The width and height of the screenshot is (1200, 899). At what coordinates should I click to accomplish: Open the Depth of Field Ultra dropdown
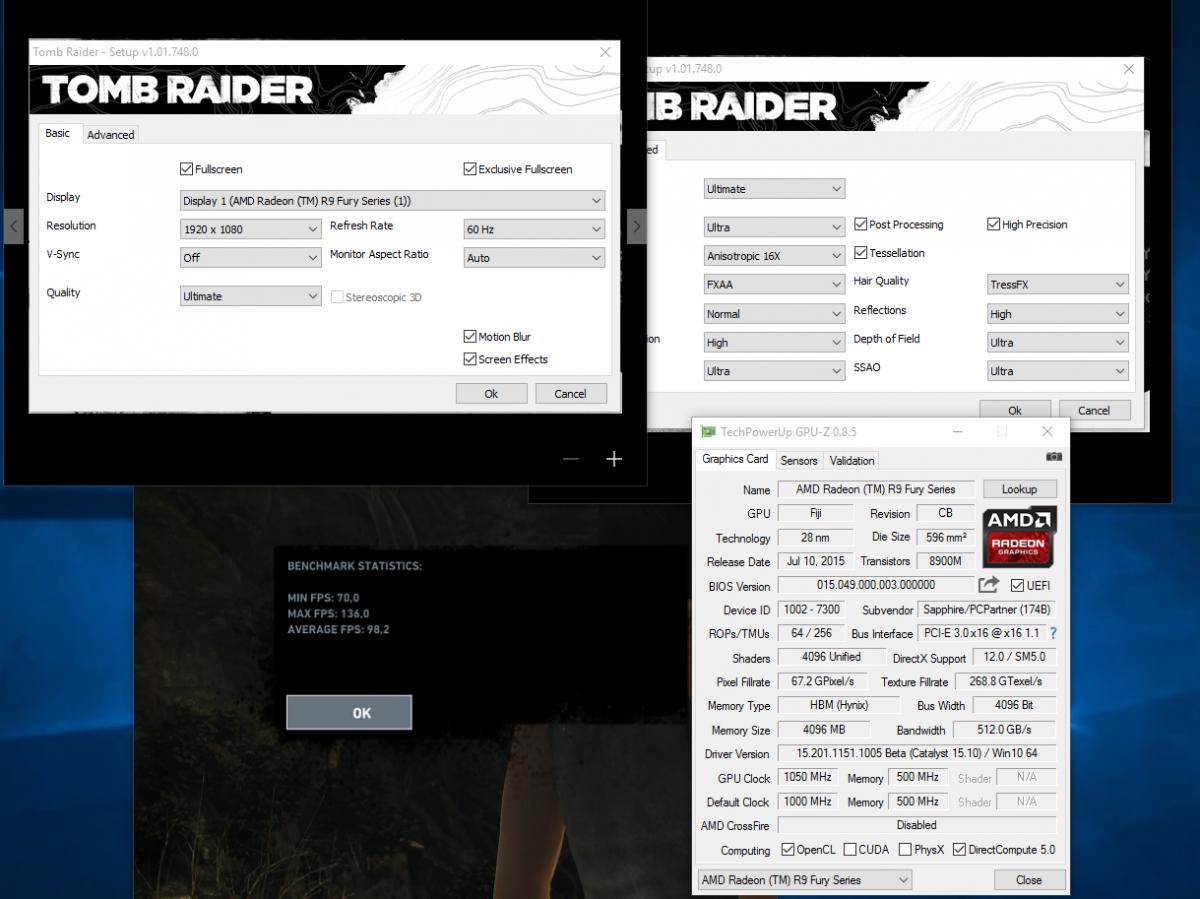coord(1058,342)
